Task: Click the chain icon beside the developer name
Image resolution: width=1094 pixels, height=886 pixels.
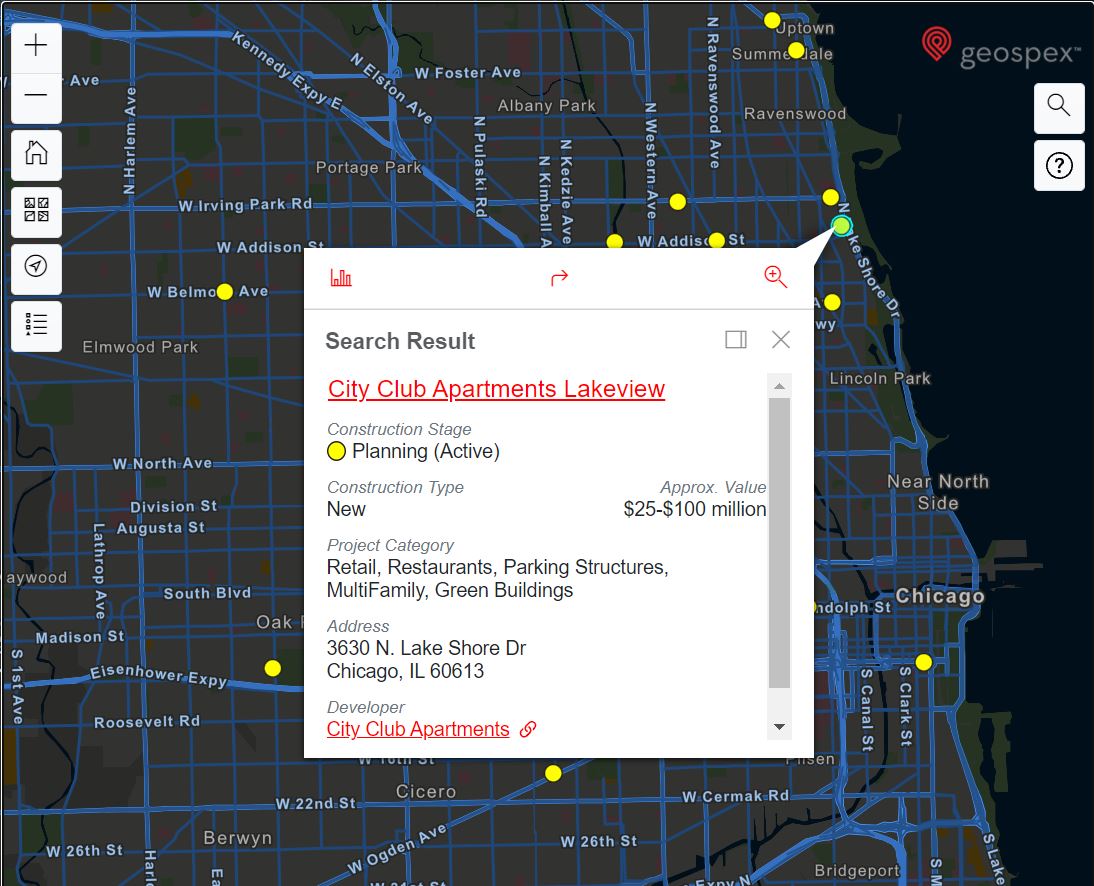Action: click(528, 729)
